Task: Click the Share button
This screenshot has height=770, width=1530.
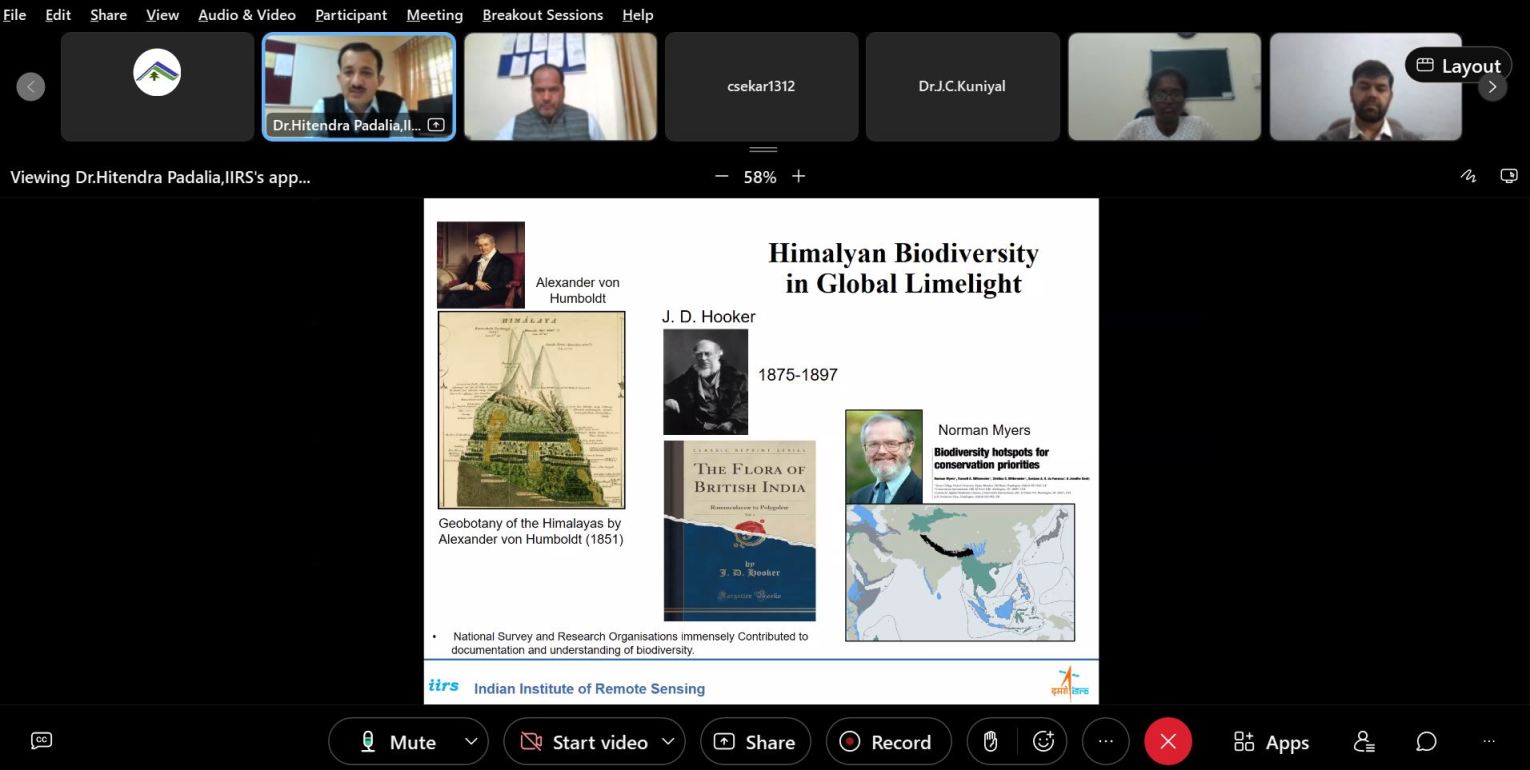Action: (x=755, y=742)
